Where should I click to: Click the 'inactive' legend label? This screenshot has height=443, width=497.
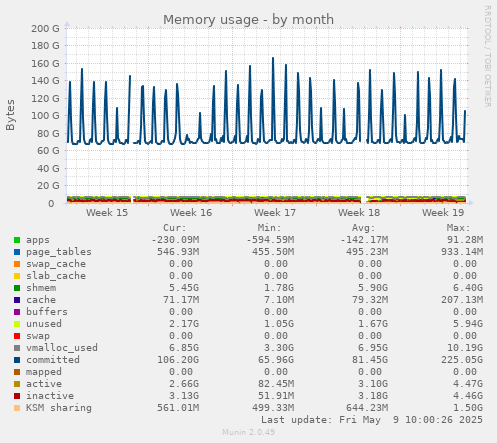click(x=50, y=396)
